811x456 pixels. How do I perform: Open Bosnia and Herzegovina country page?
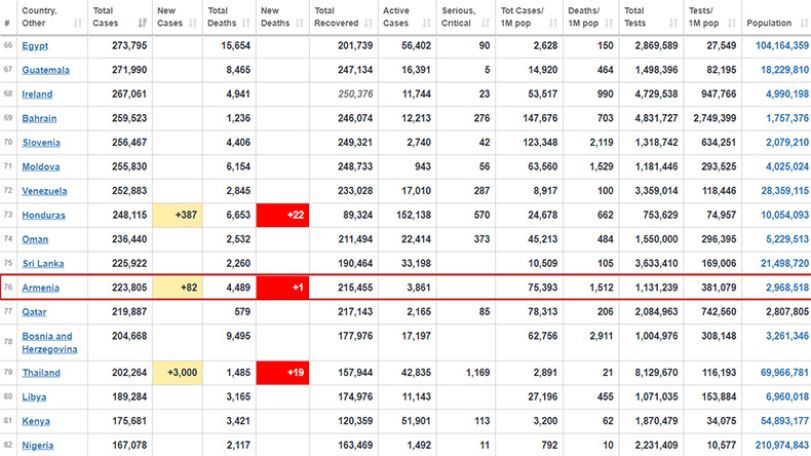[x=49, y=343]
